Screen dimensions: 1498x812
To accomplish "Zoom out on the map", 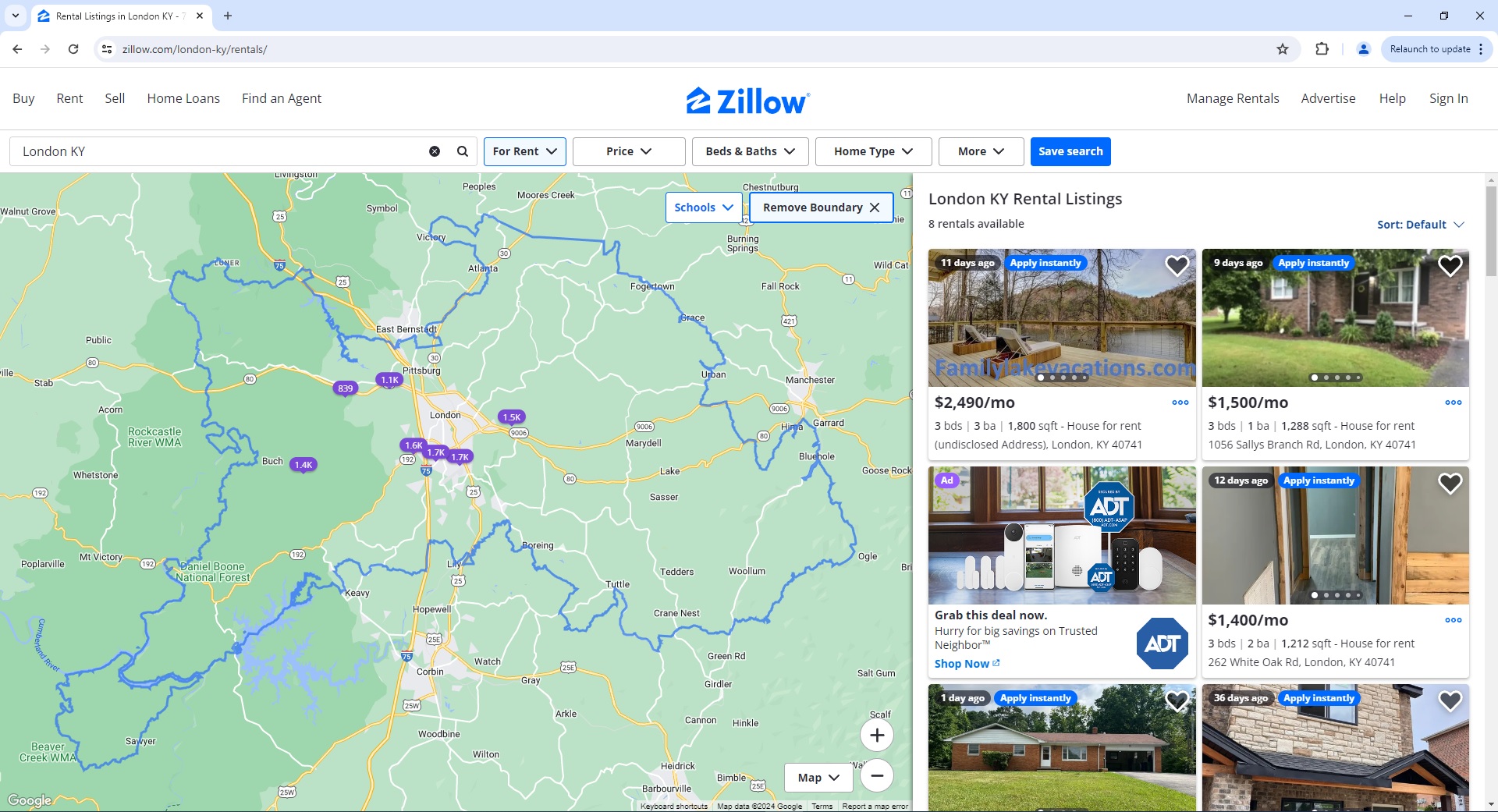I will pos(877,775).
